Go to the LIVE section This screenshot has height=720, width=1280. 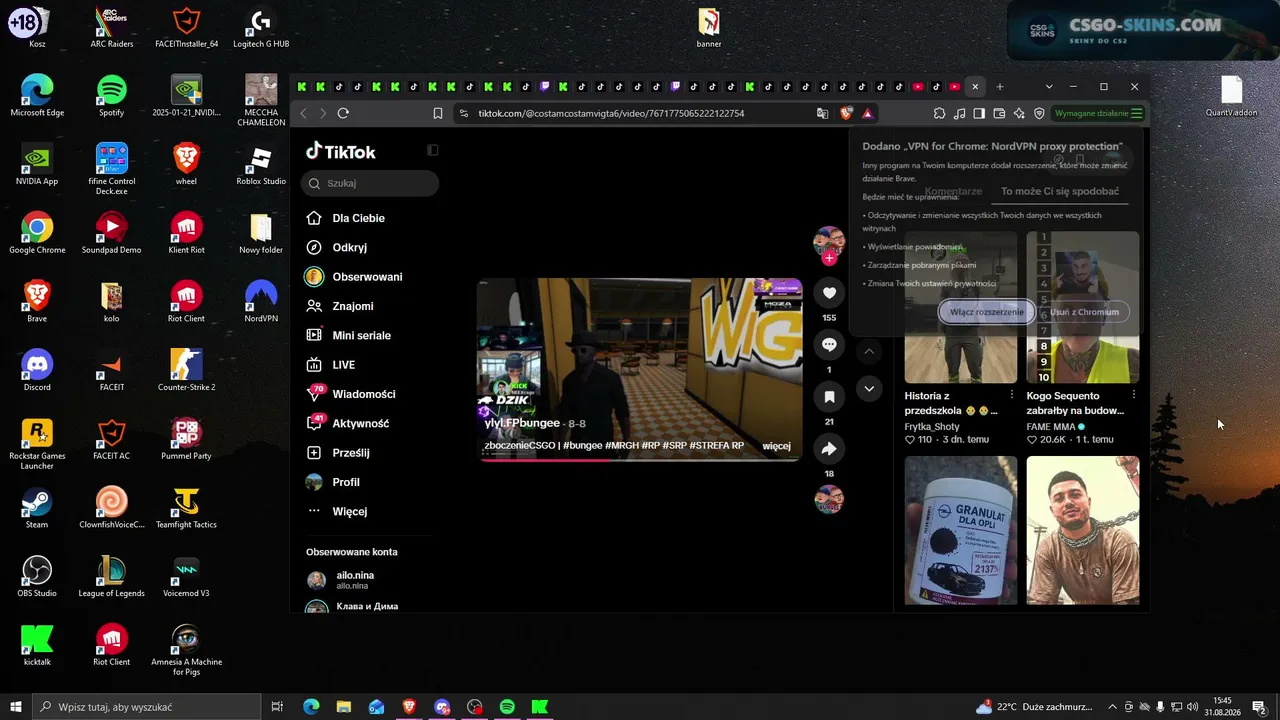[x=331, y=365]
